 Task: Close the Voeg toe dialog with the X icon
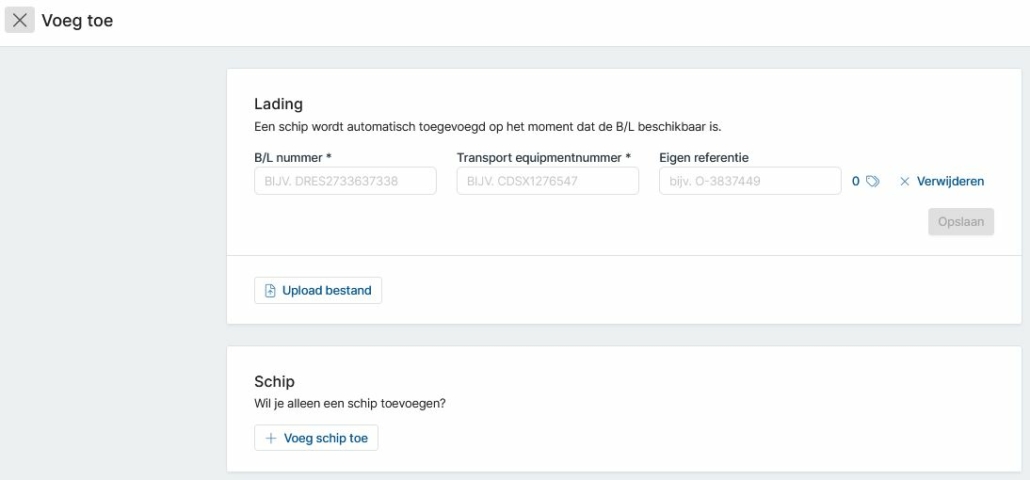[x=20, y=20]
